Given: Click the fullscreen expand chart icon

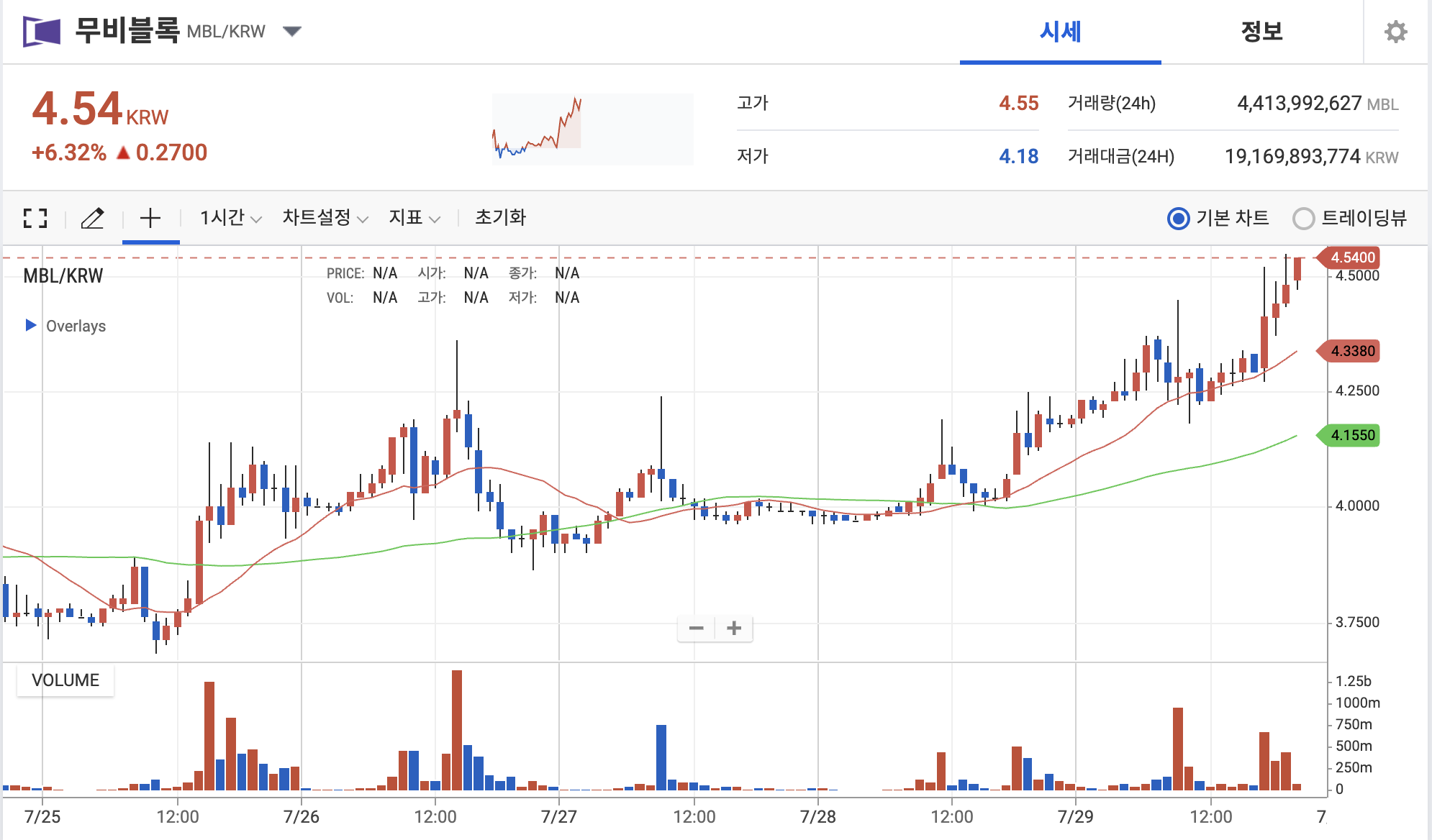Looking at the screenshot, I should pos(35,218).
